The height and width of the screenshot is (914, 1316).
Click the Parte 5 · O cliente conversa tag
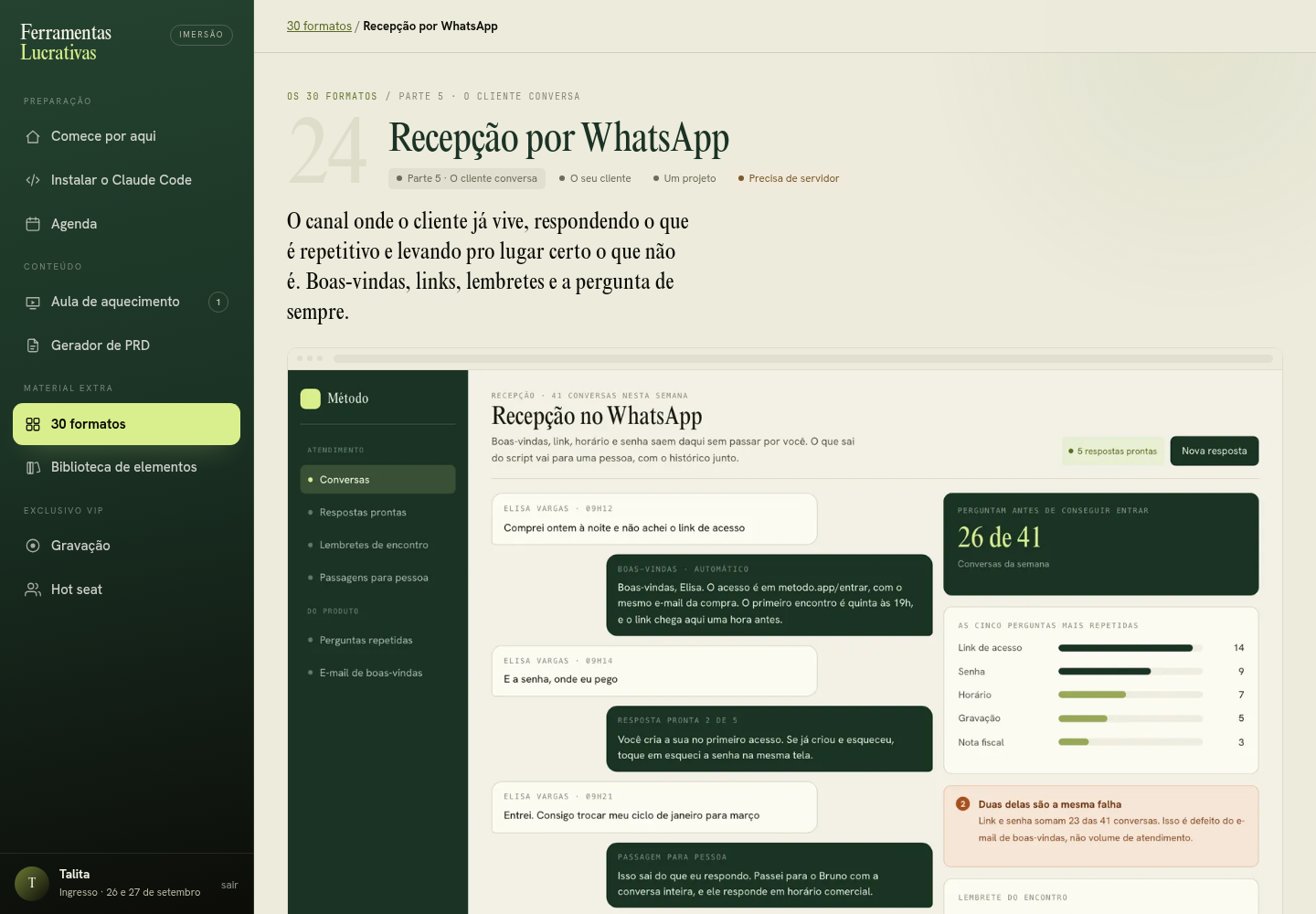(467, 178)
